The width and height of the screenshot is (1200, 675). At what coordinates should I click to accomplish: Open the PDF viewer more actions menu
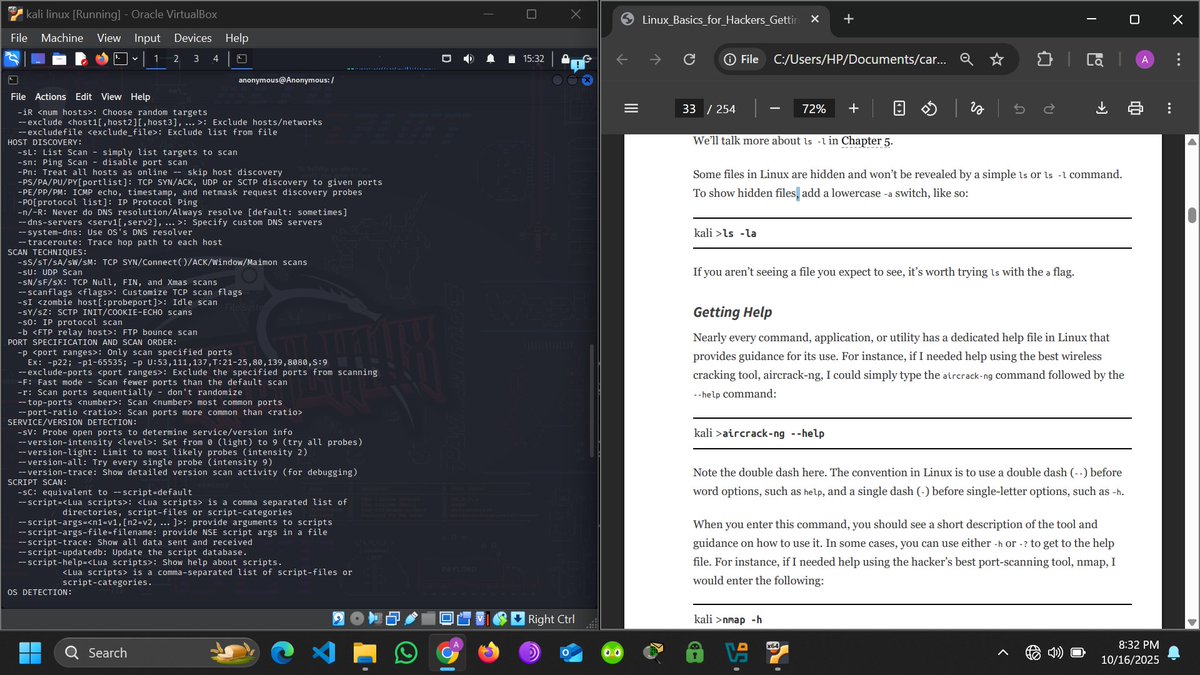click(x=1169, y=108)
